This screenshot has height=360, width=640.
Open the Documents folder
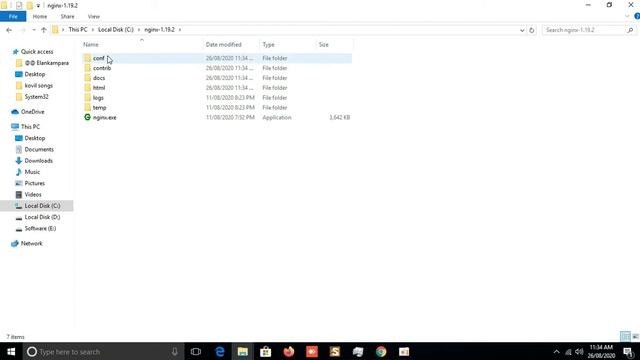pos(39,149)
